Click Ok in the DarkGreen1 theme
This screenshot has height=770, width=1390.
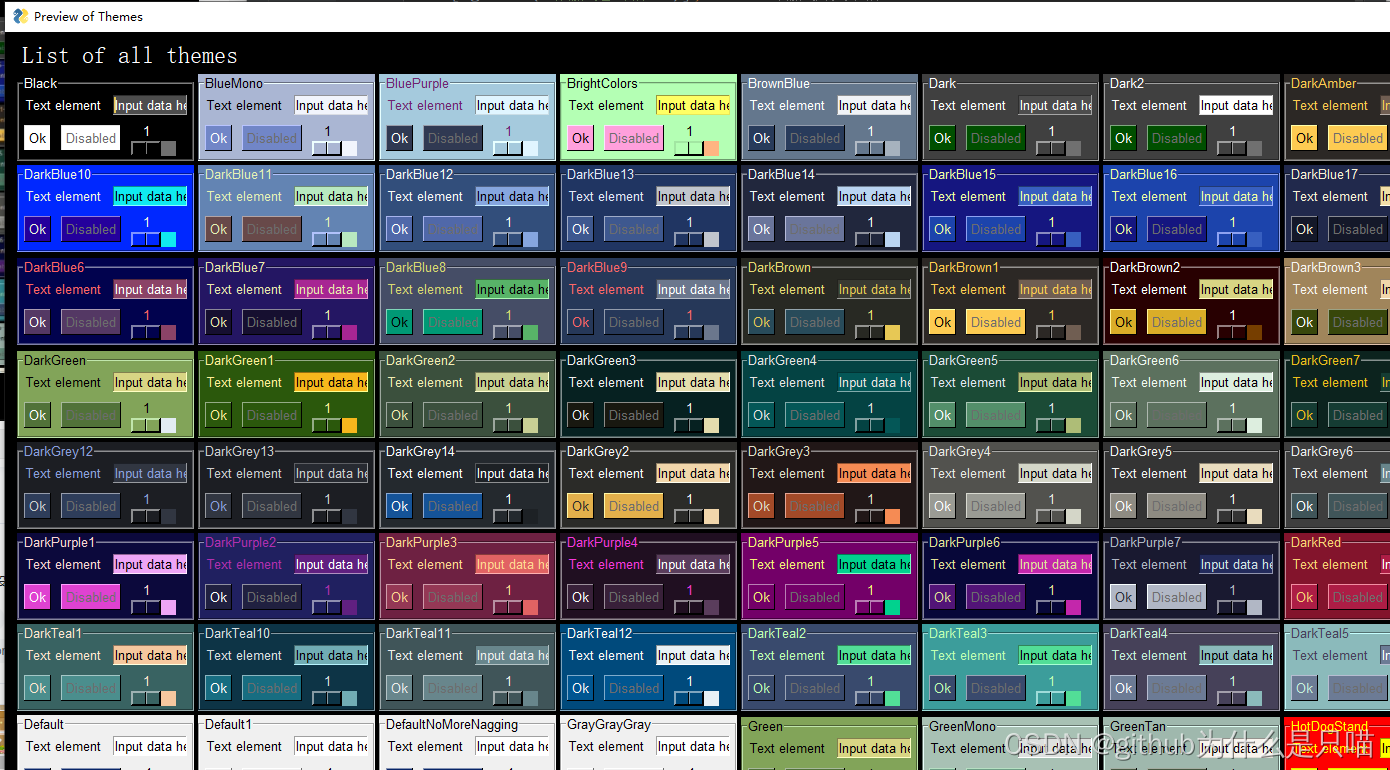point(219,415)
